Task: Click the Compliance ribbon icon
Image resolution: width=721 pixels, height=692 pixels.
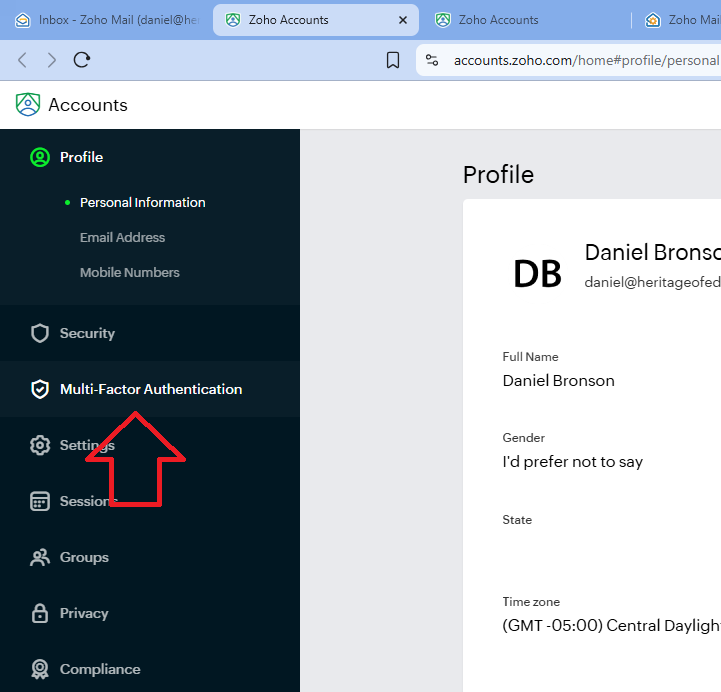Action: (x=40, y=669)
